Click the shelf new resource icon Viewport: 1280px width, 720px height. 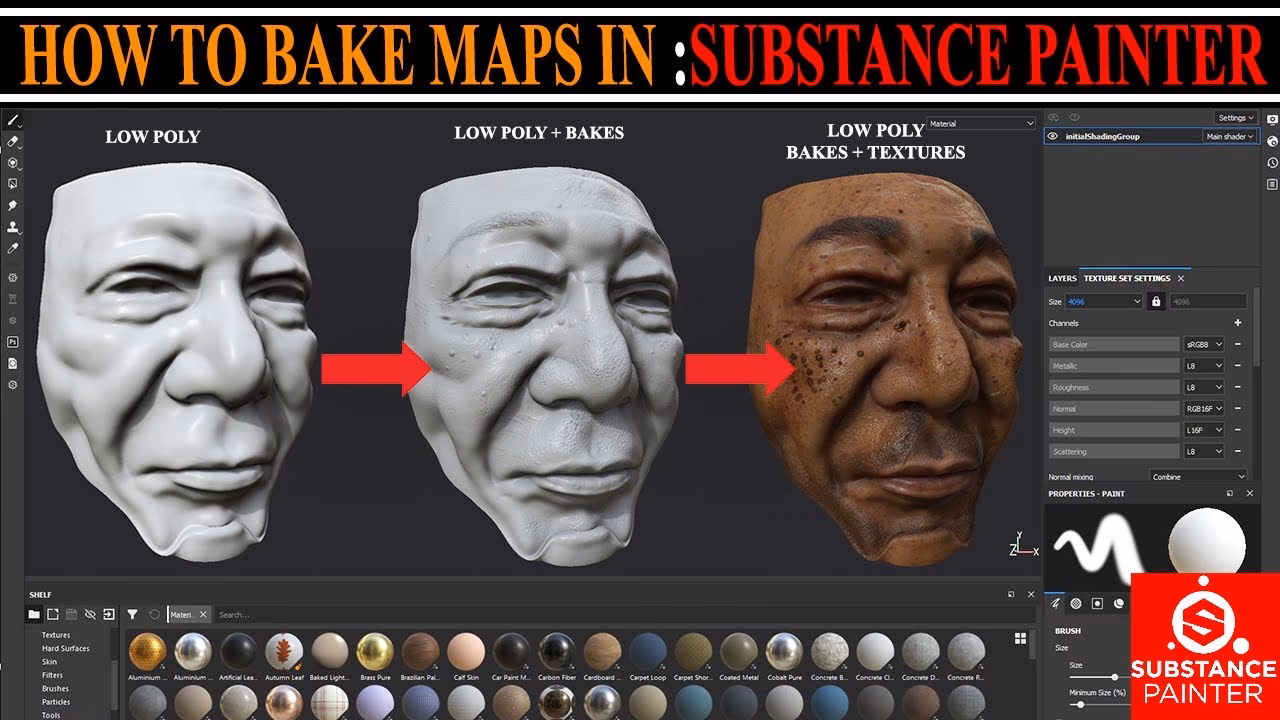tap(53, 614)
